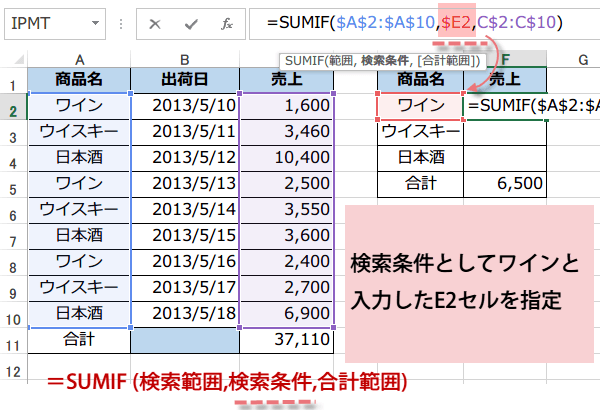Screen dimensions: 600x410
Task: Select the date cell 2013/5/17
Action: point(185,288)
